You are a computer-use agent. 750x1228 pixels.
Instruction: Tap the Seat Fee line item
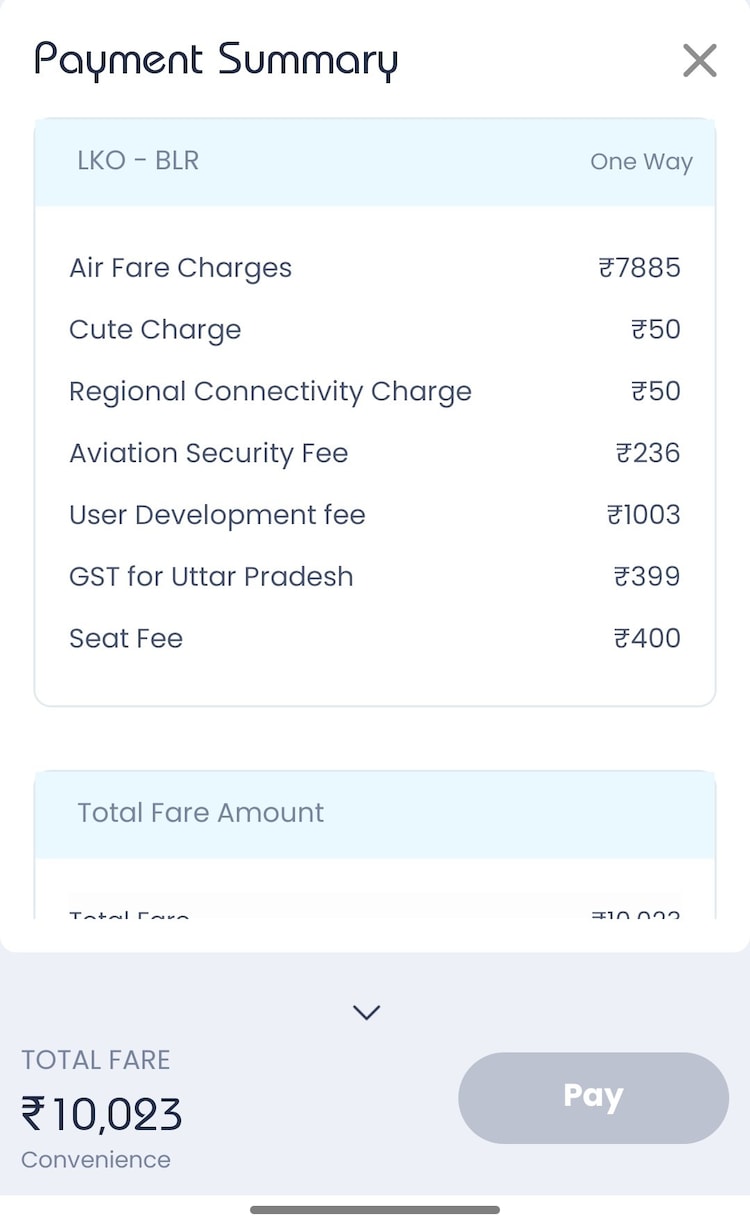[x=126, y=639]
